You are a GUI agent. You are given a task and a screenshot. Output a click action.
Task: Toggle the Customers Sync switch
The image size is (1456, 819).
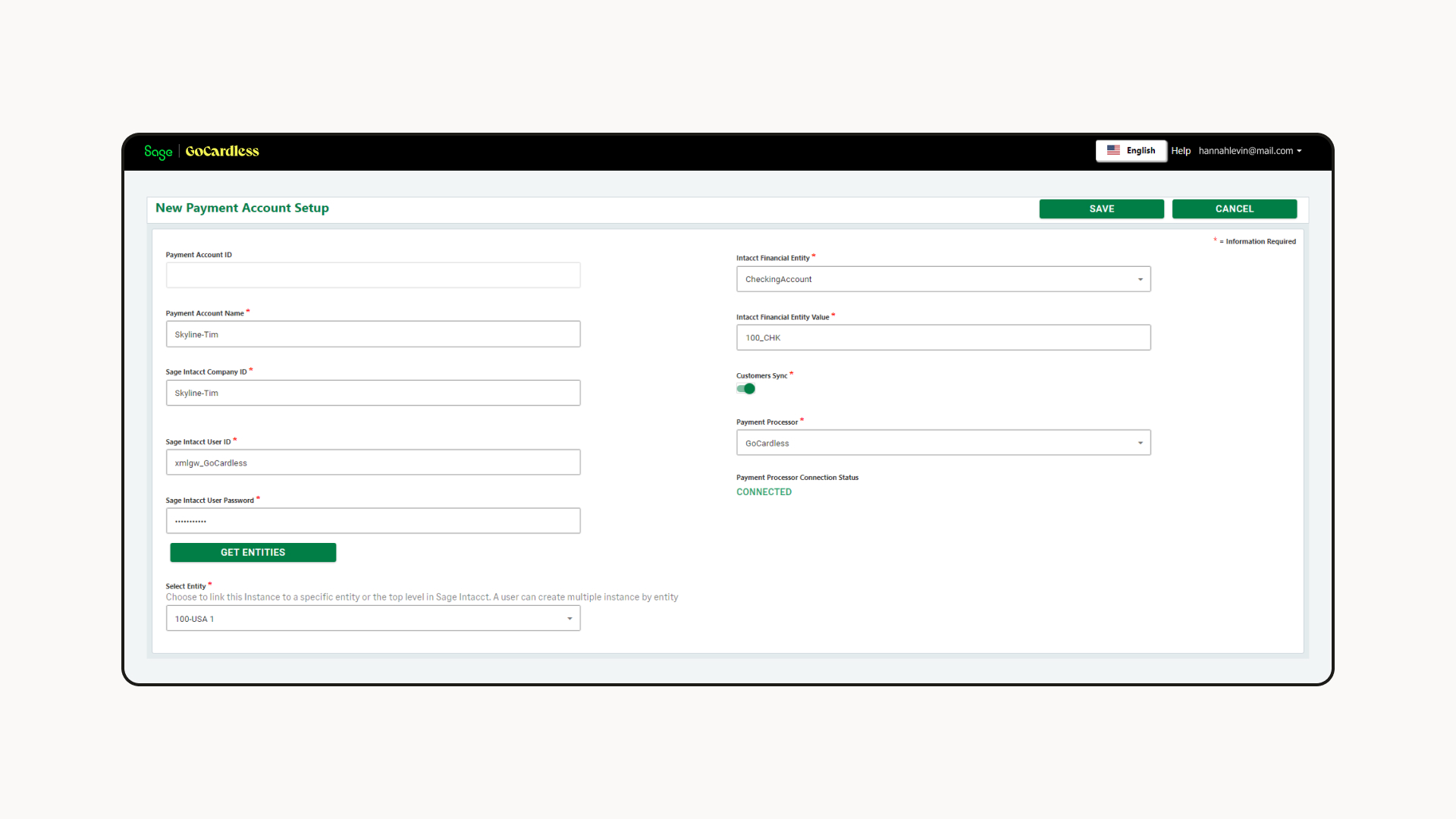pos(746,389)
